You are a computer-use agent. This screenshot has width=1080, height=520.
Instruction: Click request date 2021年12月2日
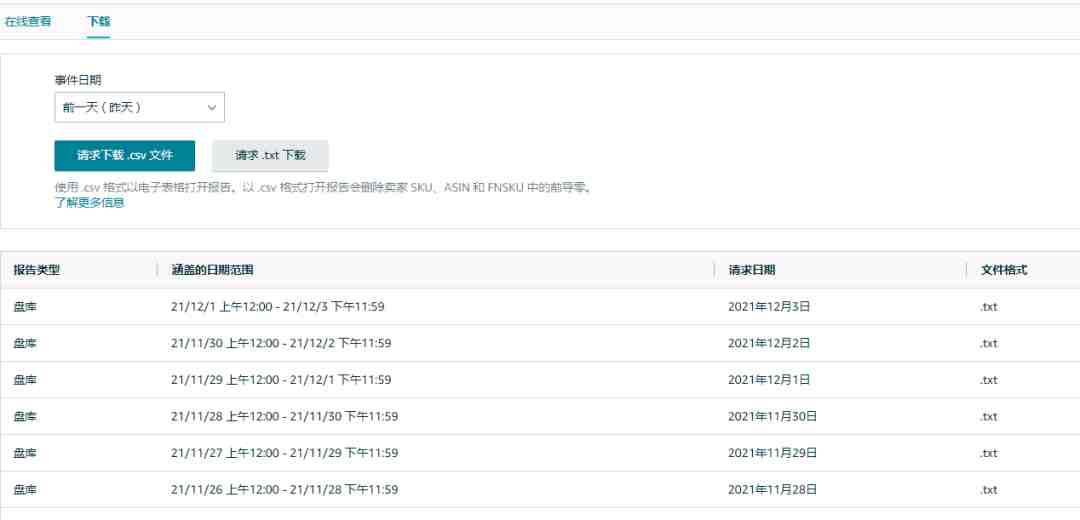pyautogui.click(x=769, y=343)
